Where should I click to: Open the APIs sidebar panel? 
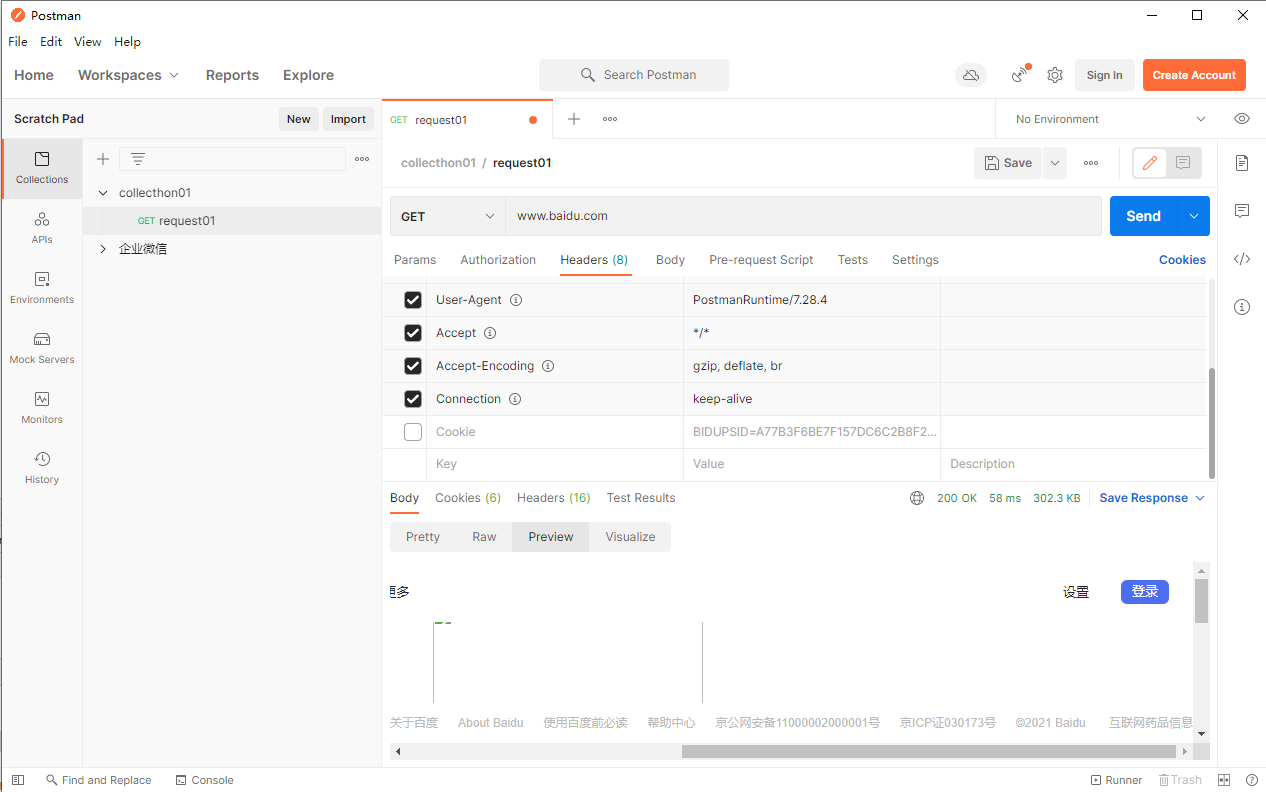42,228
